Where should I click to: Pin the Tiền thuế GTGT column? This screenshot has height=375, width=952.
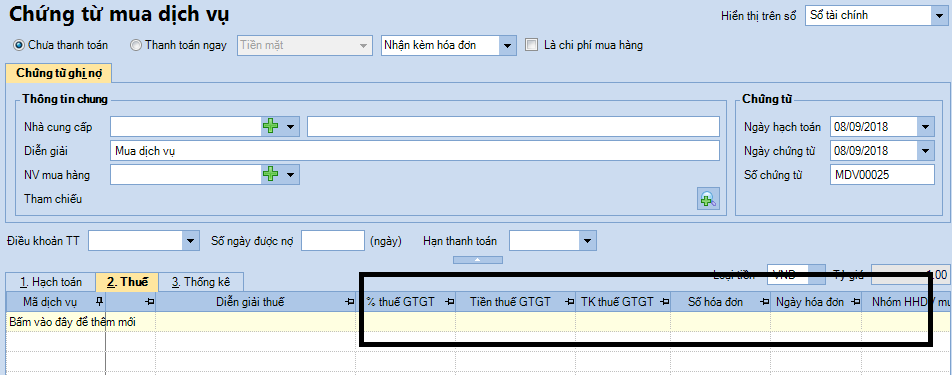[569, 302]
